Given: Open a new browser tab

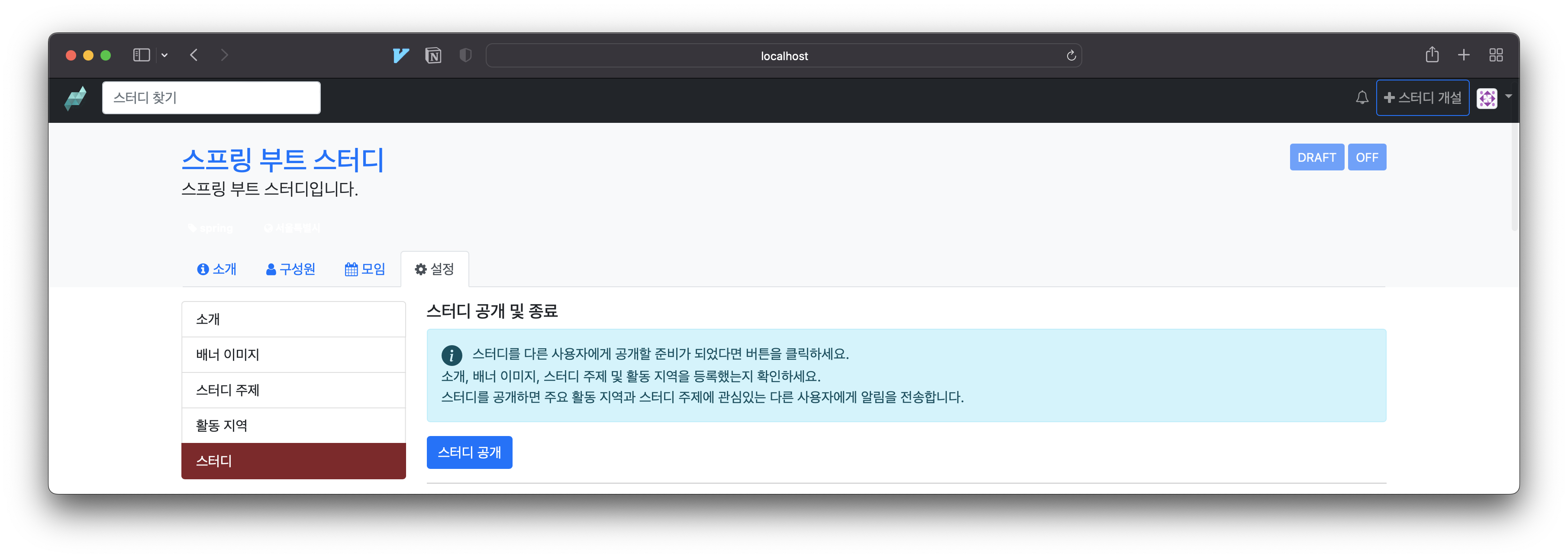Looking at the screenshot, I should pyautogui.click(x=1463, y=55).
